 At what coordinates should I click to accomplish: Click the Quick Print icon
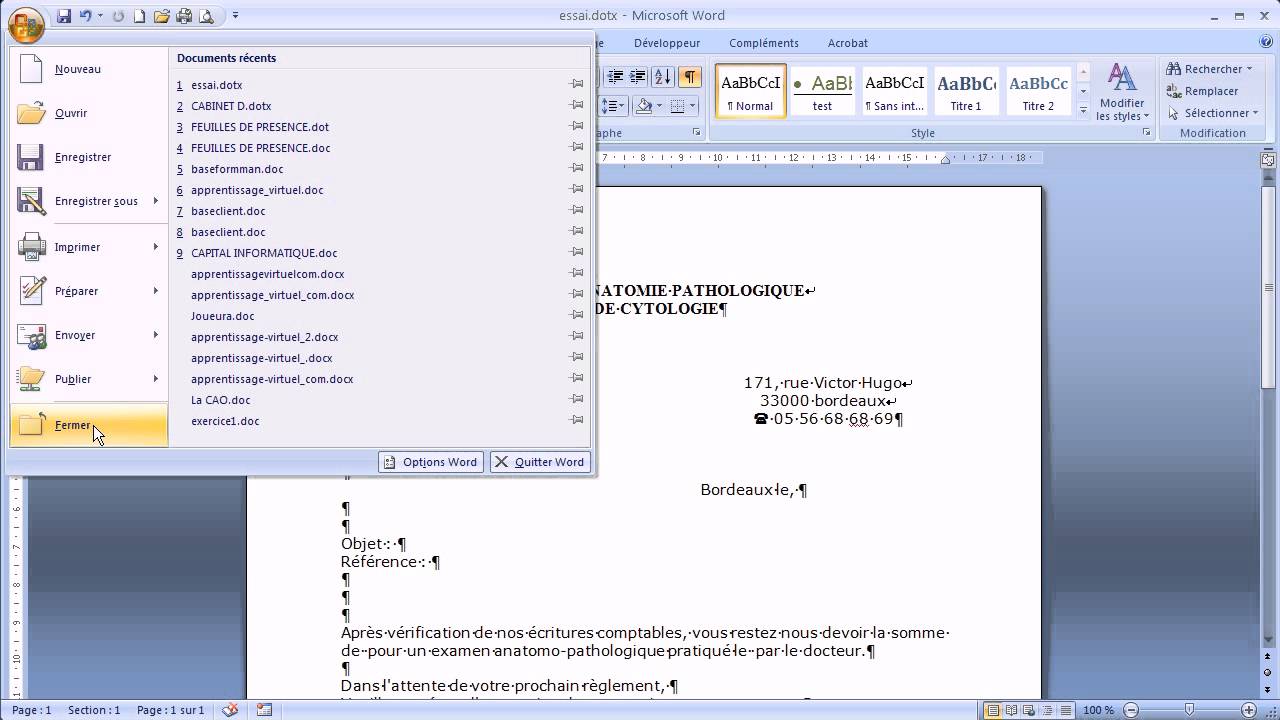click(184, 16)
